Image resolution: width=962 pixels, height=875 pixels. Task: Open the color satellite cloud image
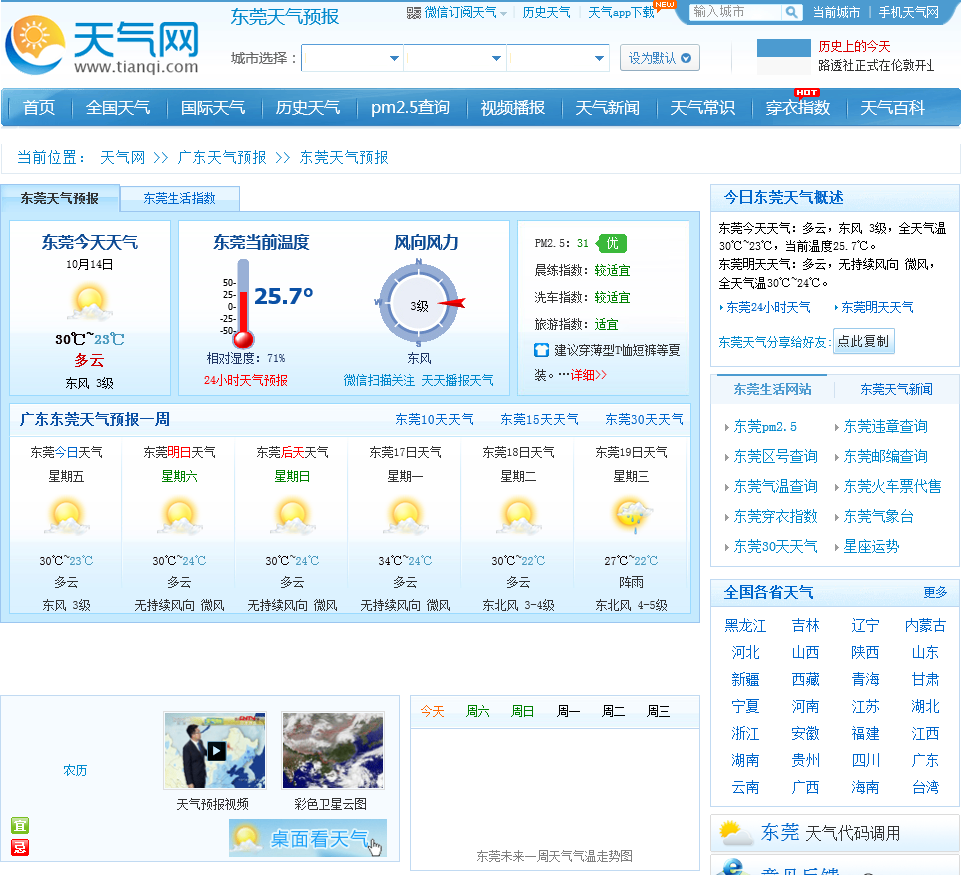pos(333,750)
